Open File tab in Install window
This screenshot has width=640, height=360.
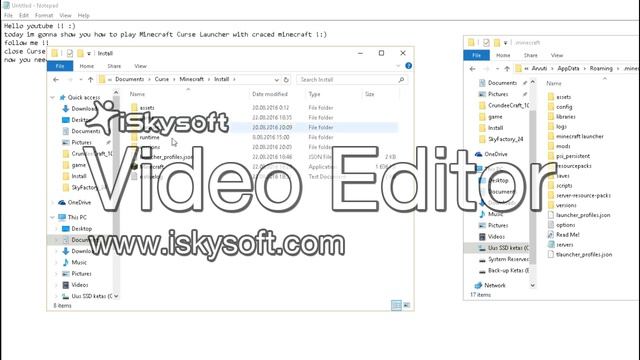[x=60, y=66]
